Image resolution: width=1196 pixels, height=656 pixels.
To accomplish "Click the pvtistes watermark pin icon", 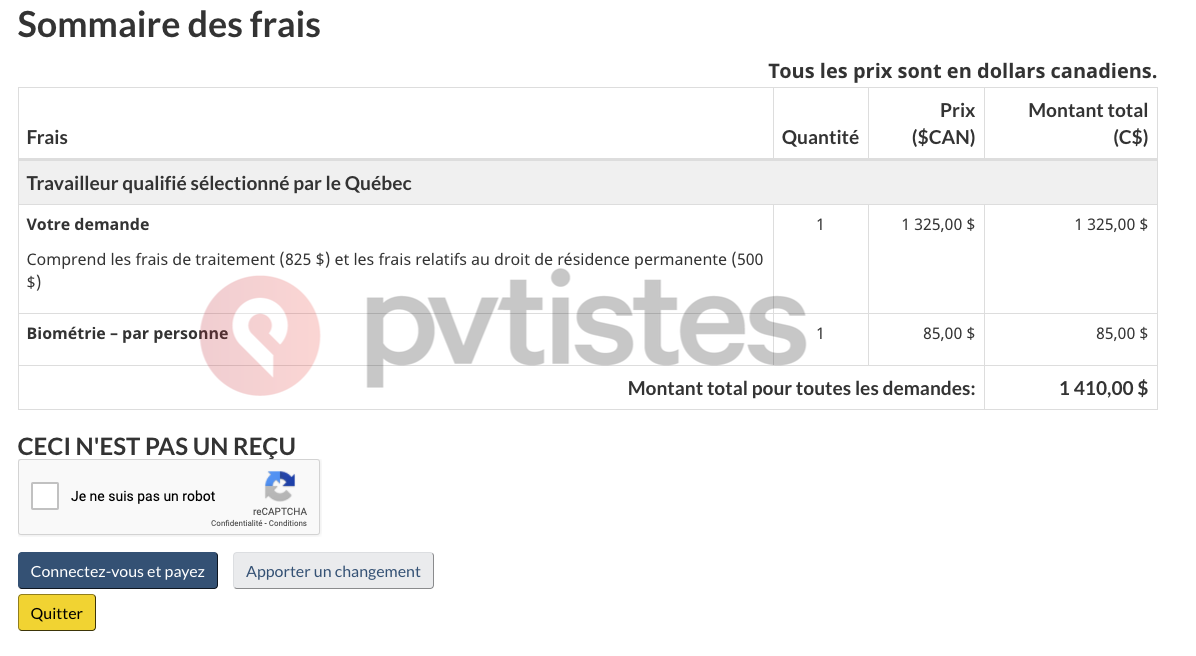I will [x=261, y=335].
